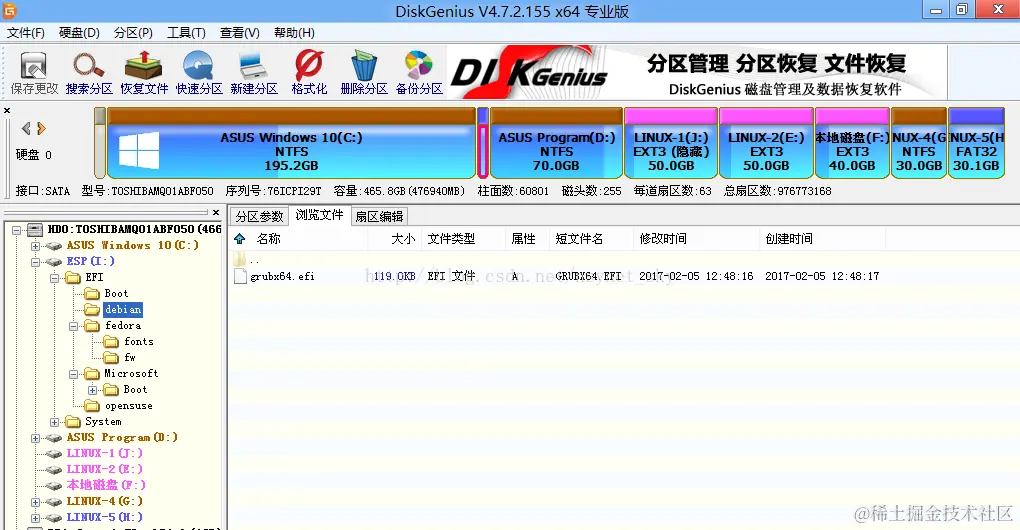Click the fw folder icon in tree
Image resolution: width=1020 pixels, height=530 pixels.
111,358
